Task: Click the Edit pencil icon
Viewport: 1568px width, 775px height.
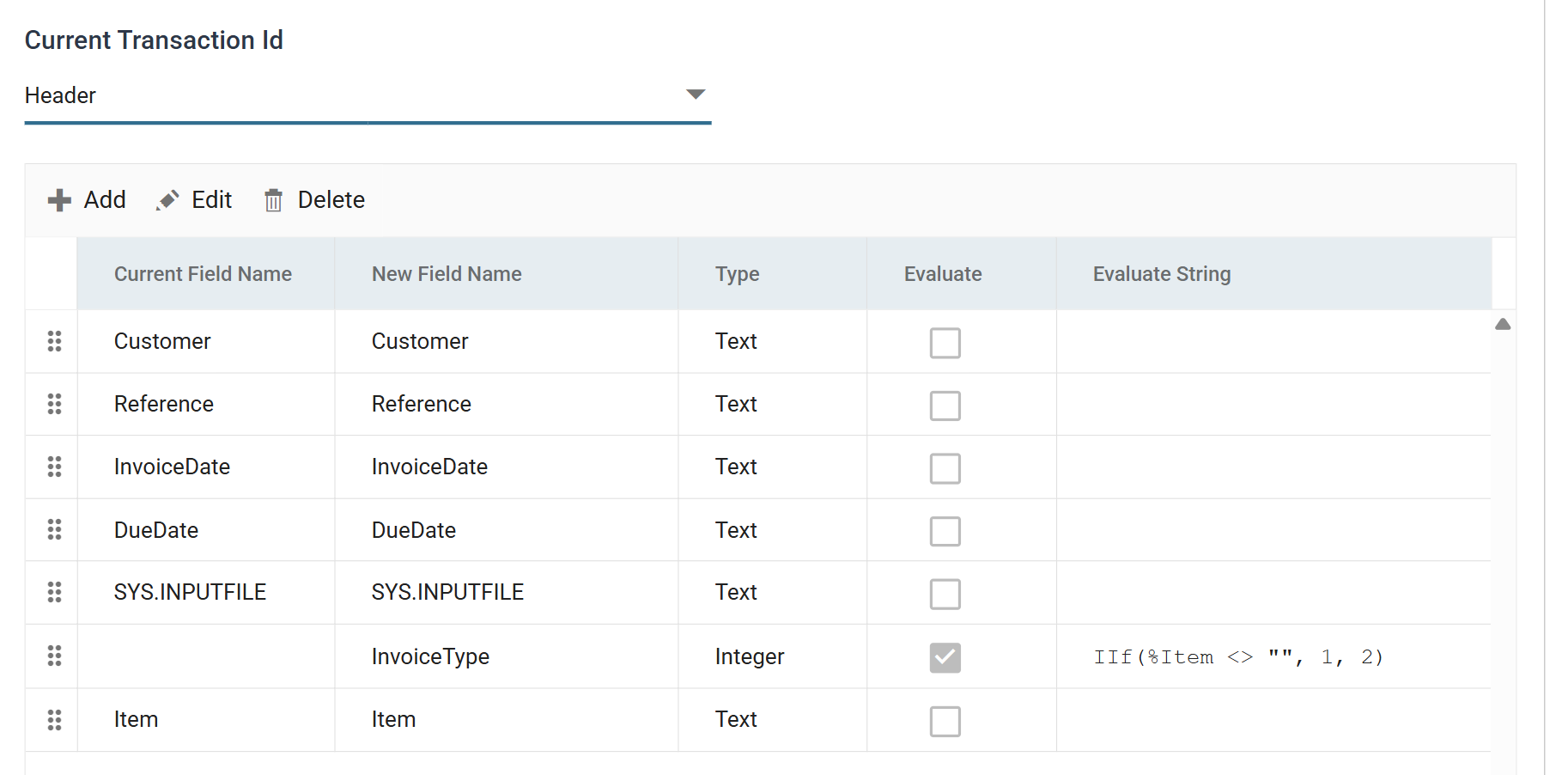Action: 167,200
